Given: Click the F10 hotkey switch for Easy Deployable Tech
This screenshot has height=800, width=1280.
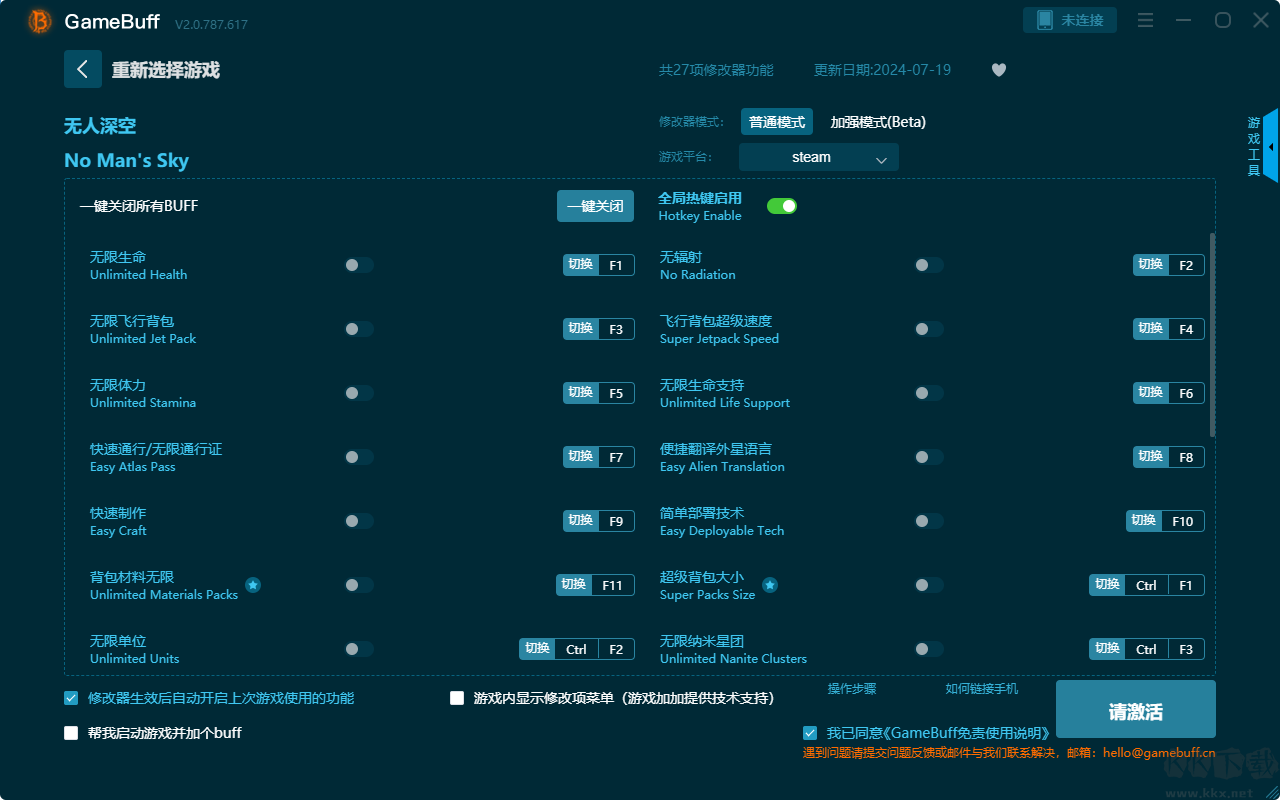Looking at the screenshot, I should pos(1165,521).
